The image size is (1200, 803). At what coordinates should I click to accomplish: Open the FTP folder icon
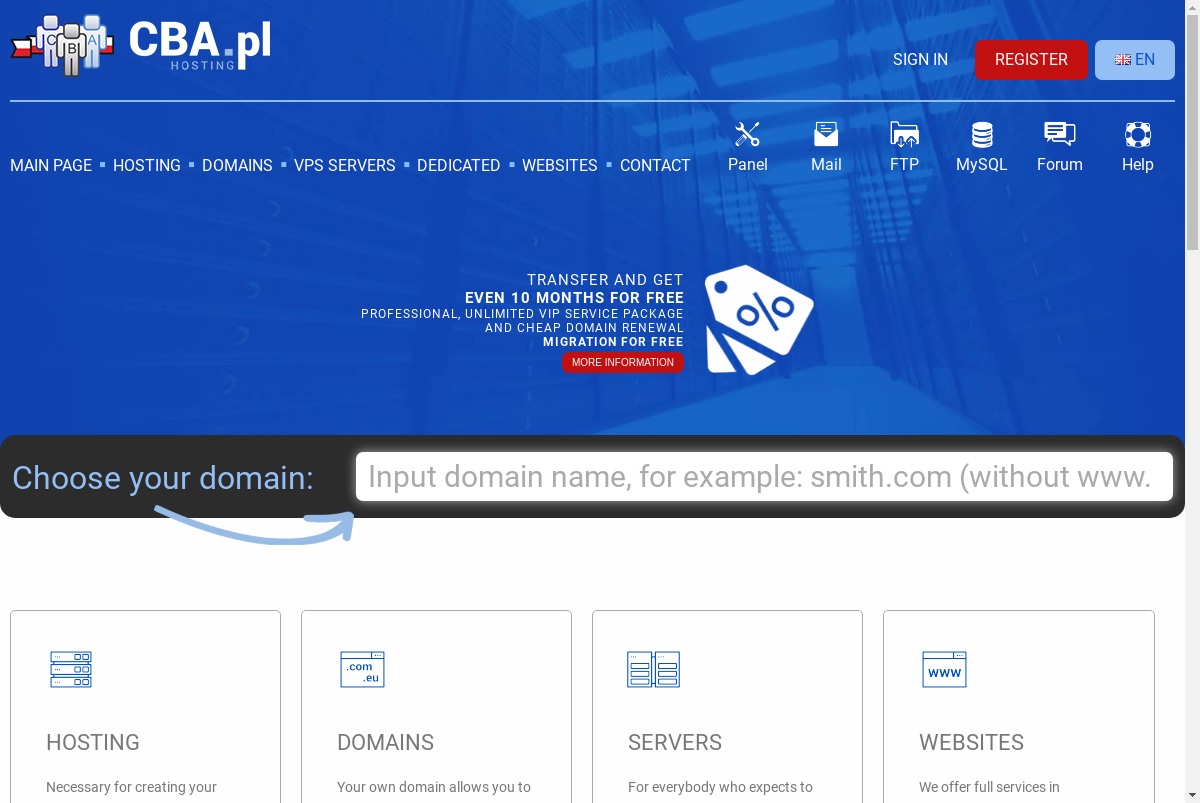(904, 134)
